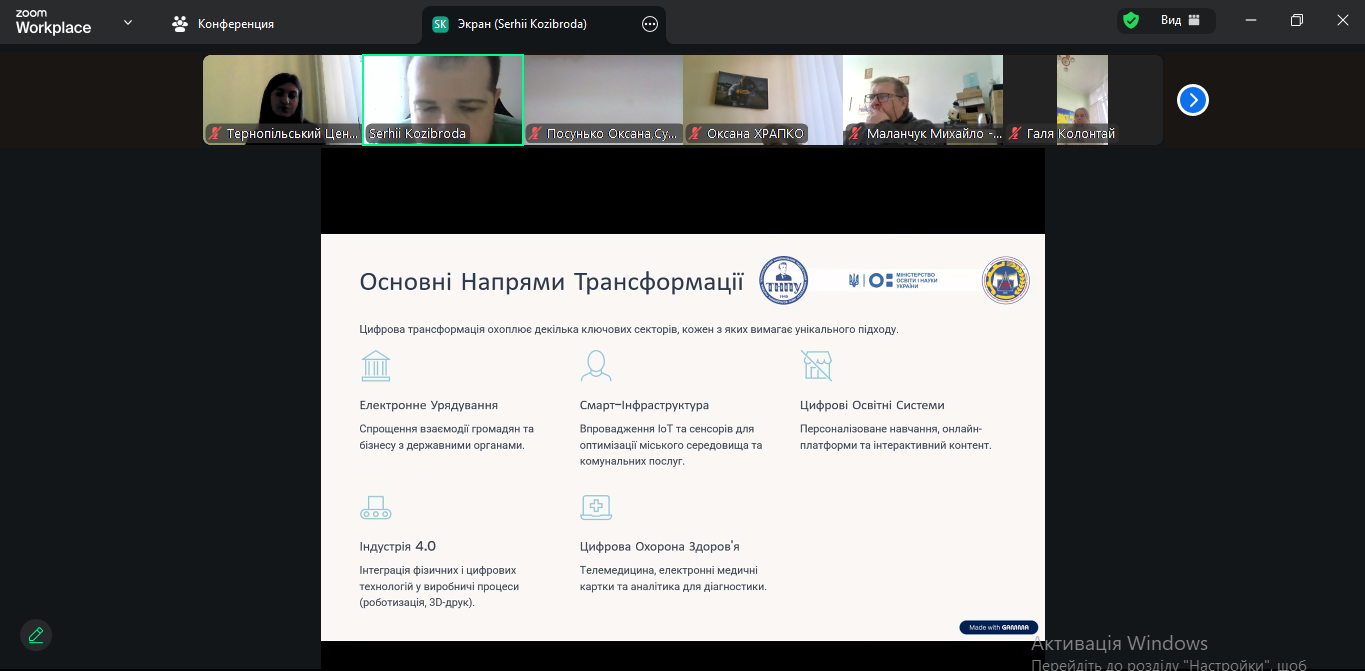The height and width of the screenshot is (671, 1365).
Task: Open screen share more options ellipsis
Action: [650, 24]
